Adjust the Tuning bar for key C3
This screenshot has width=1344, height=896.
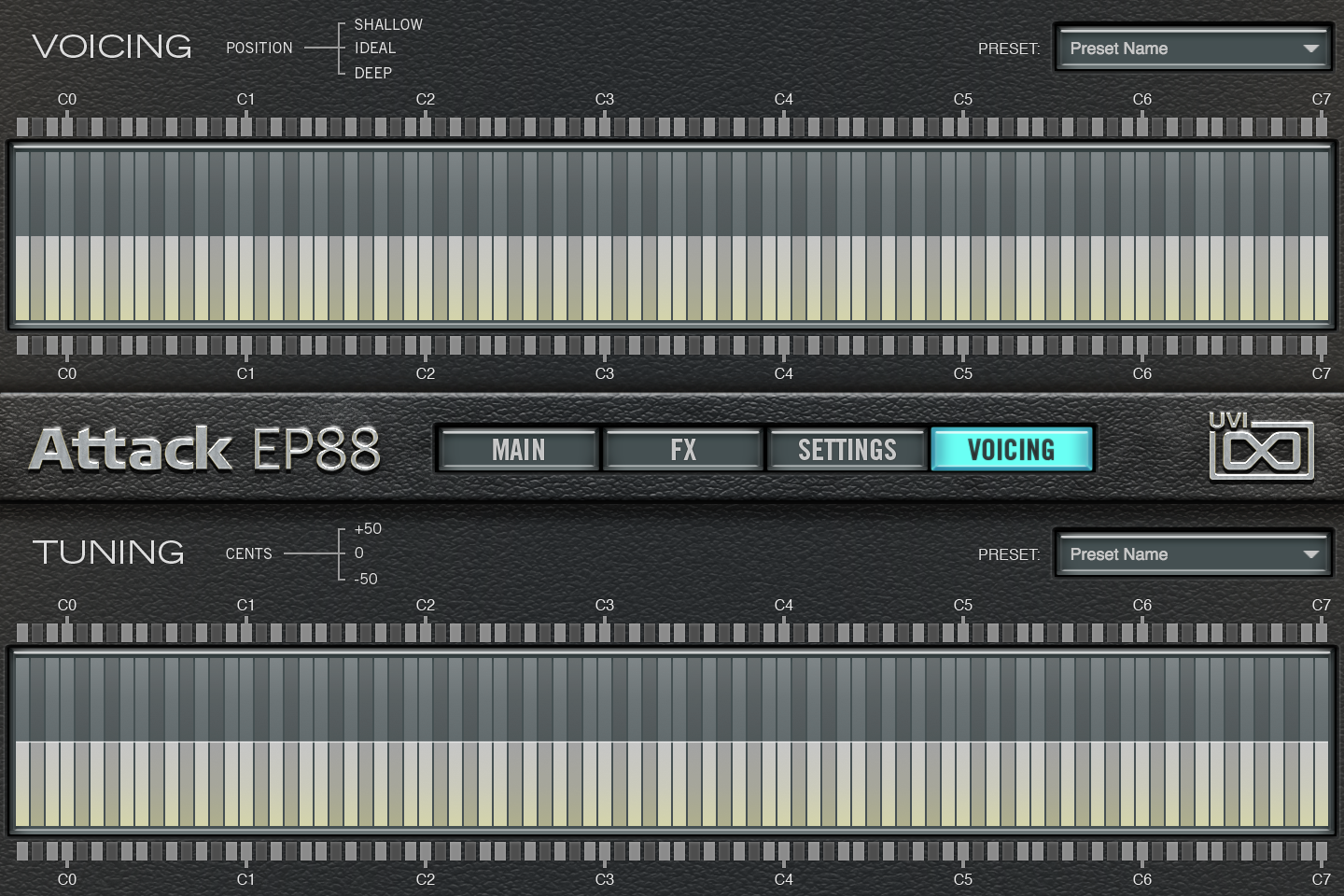pos(605,741)
